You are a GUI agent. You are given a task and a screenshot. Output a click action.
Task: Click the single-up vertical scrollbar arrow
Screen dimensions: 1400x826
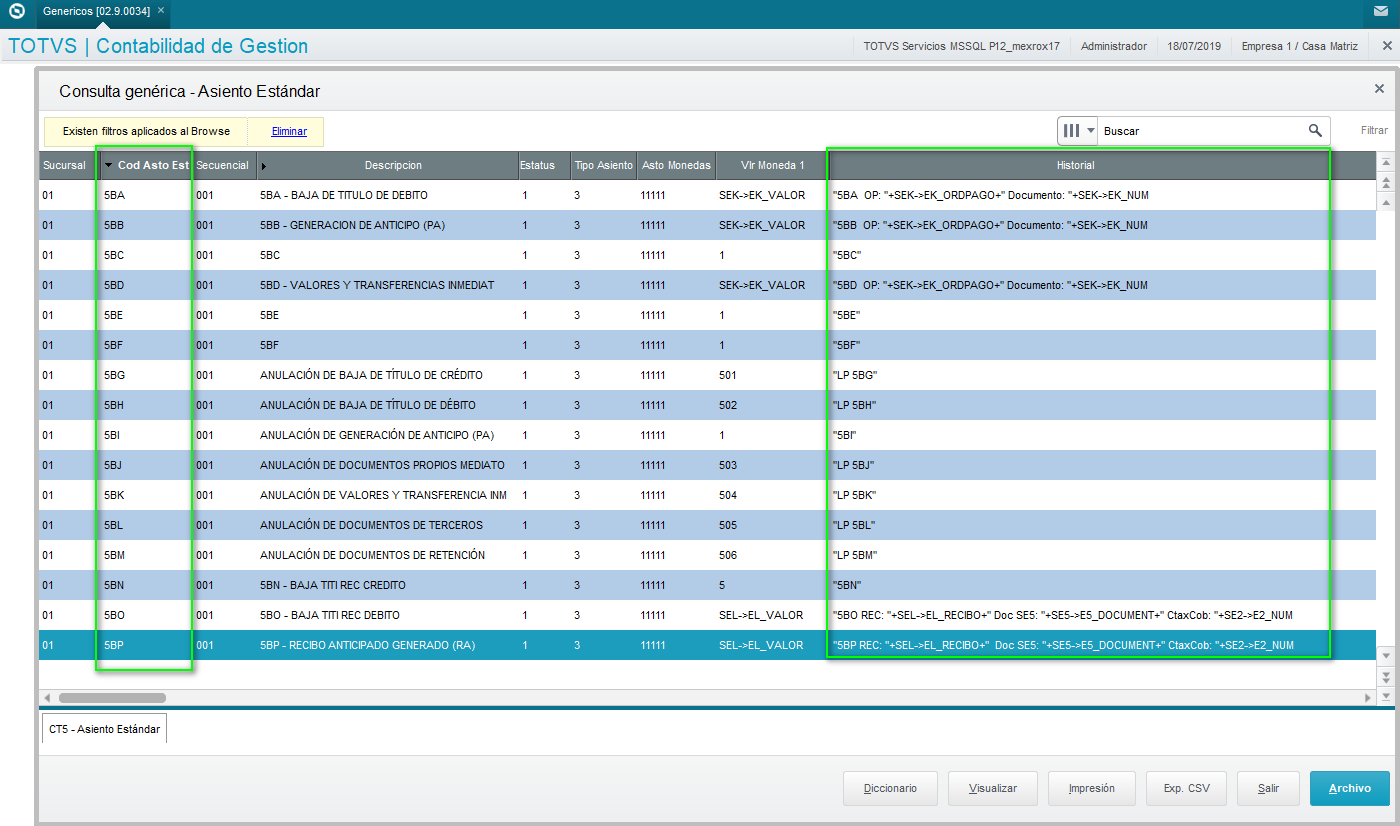(1386, 202)
